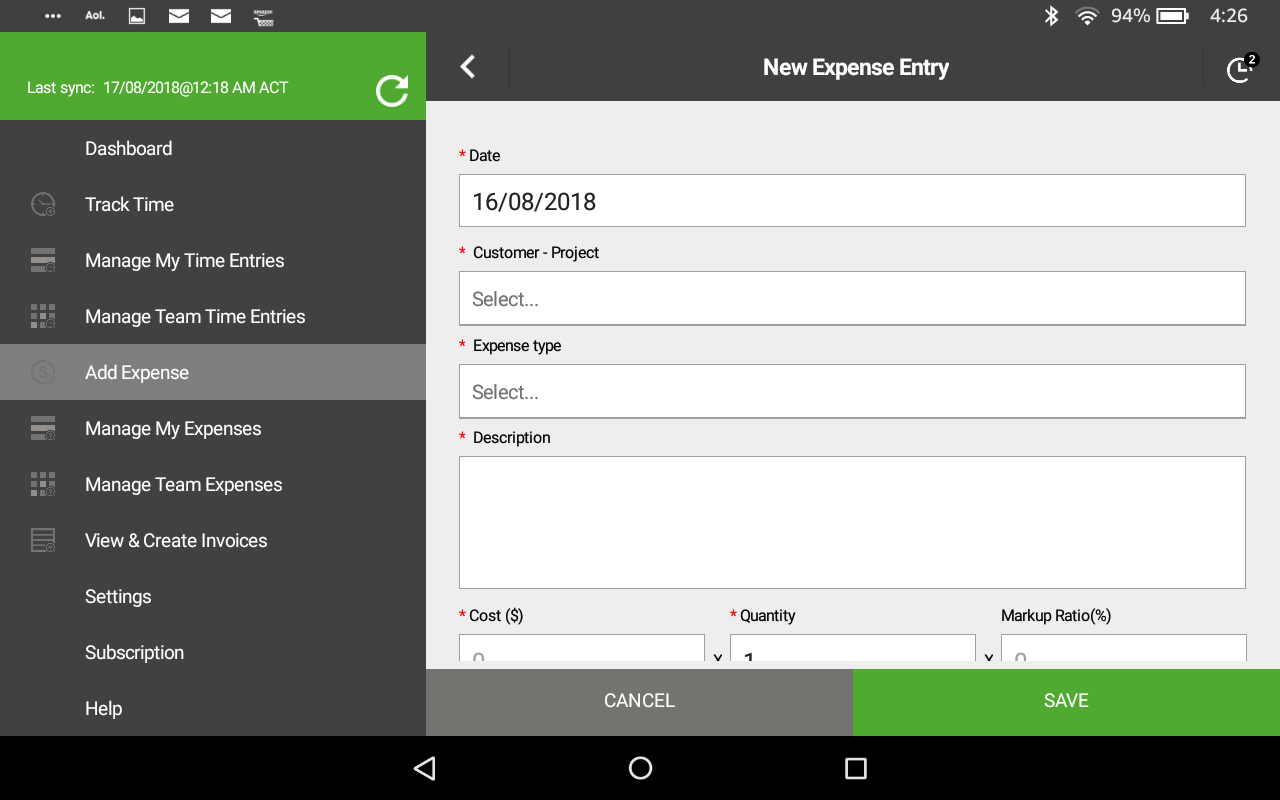Viewport: 1280px width, 800px height.
Task: Click the Add Expense dollar icon
Action: click(43, 372)
